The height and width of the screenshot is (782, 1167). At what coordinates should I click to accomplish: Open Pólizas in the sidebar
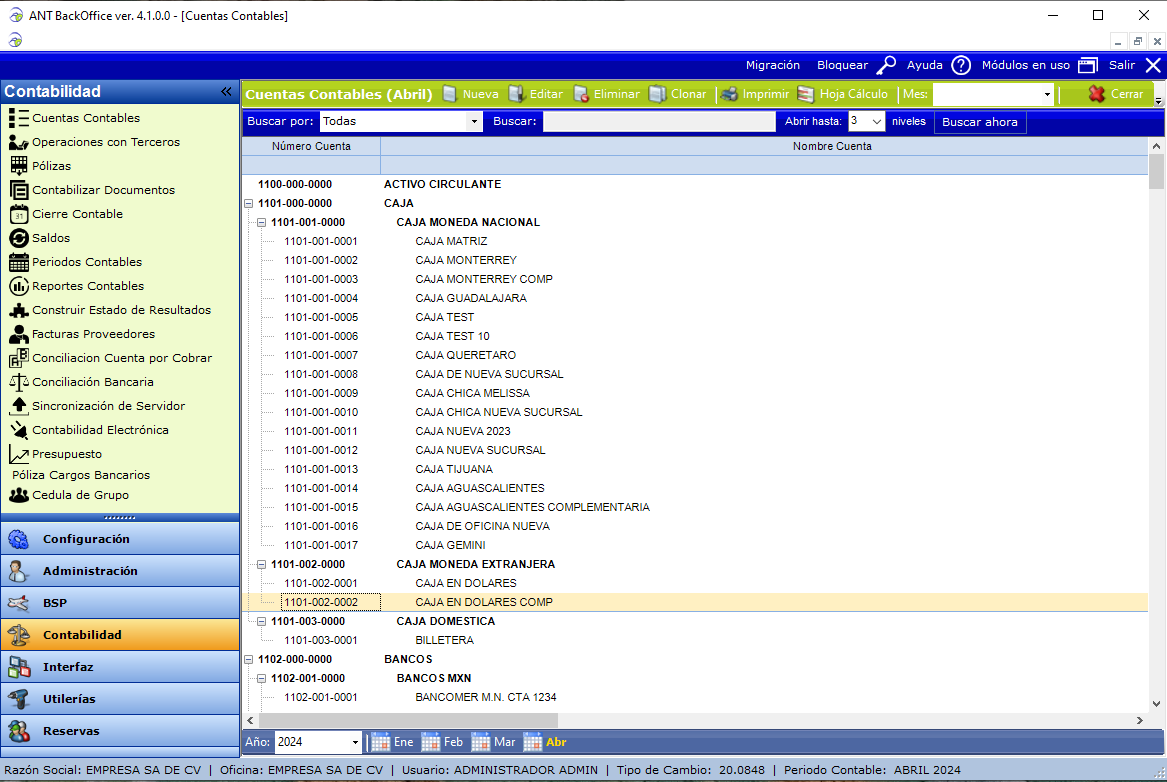pos(51,166)
